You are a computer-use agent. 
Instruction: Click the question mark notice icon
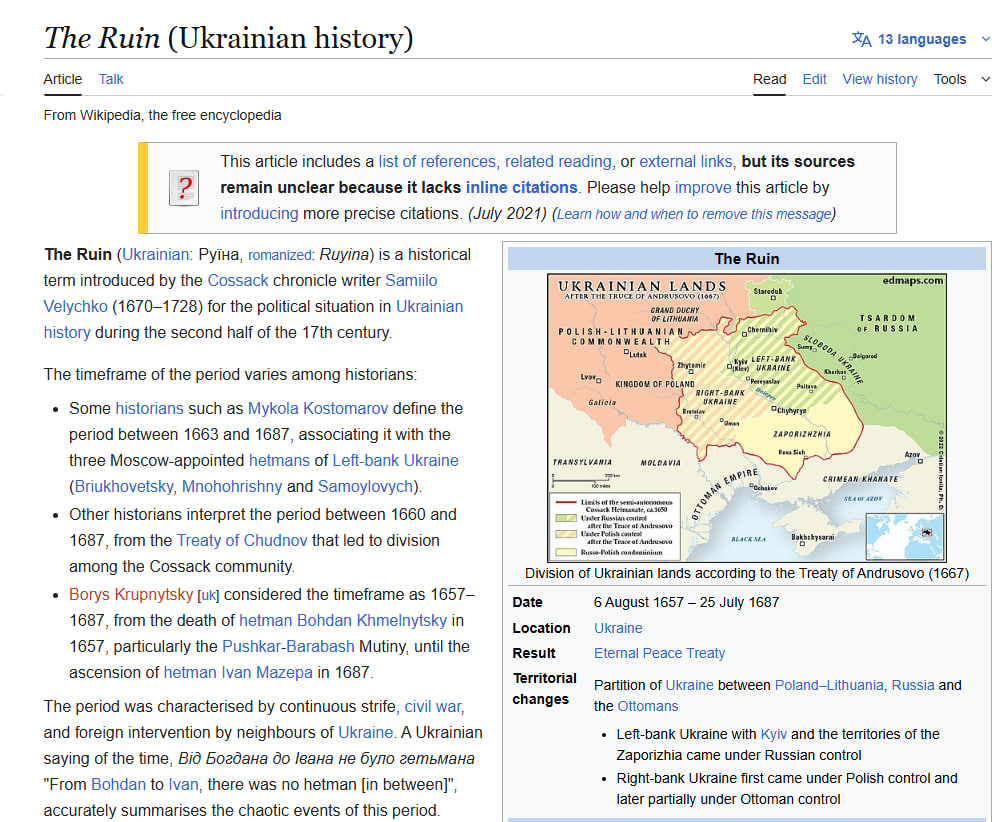[184, 188]
